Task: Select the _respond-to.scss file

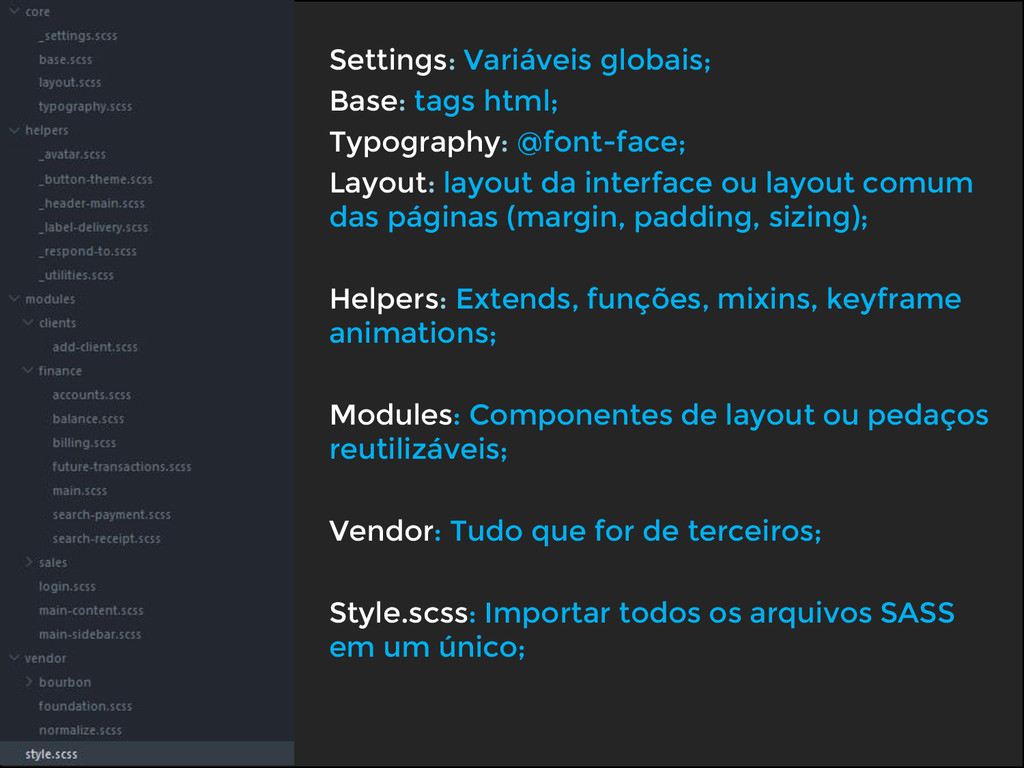Action: point(88,251)
